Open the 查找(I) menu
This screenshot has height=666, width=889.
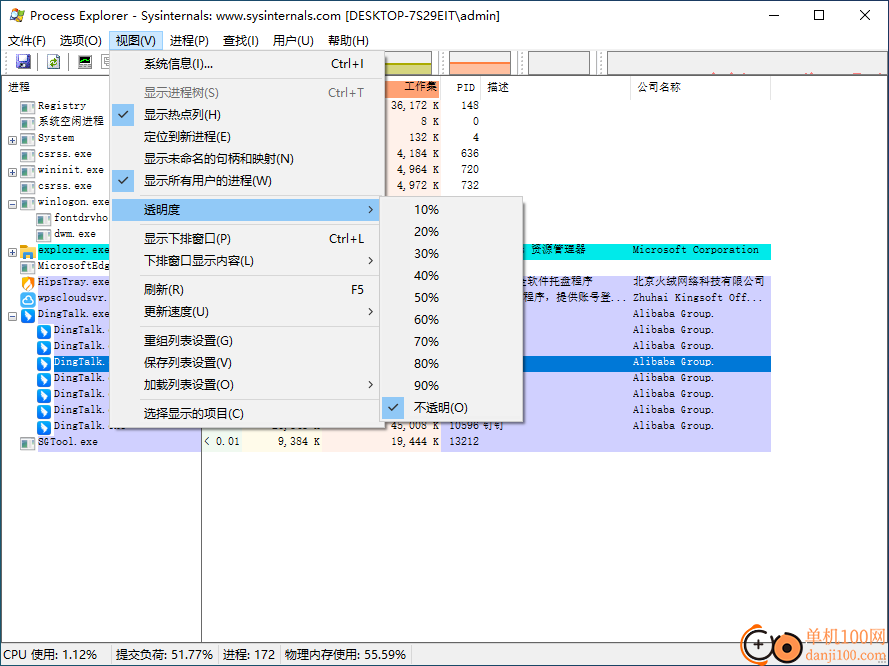tap(240, 41)
